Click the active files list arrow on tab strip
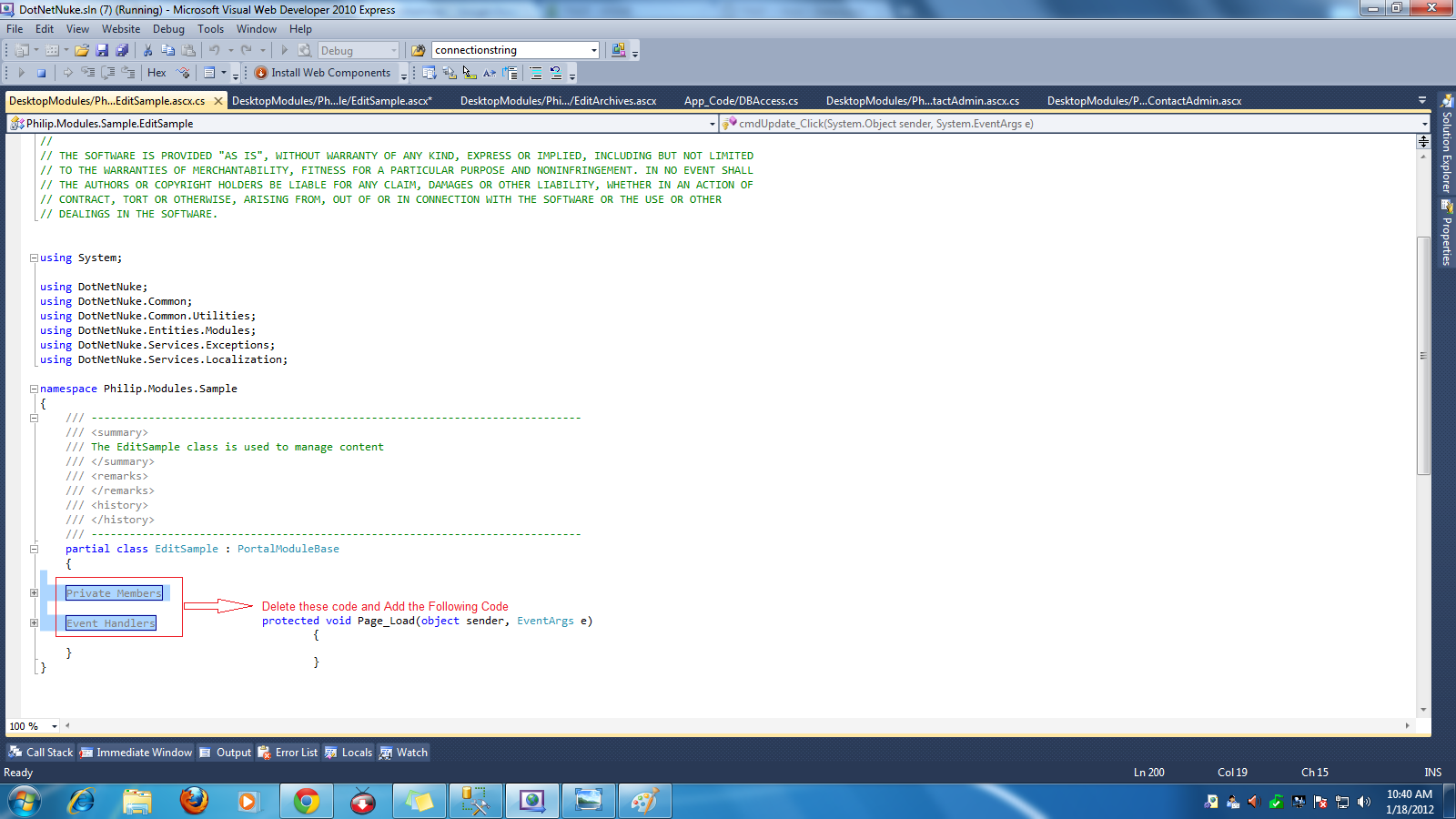 (1422, 100)
